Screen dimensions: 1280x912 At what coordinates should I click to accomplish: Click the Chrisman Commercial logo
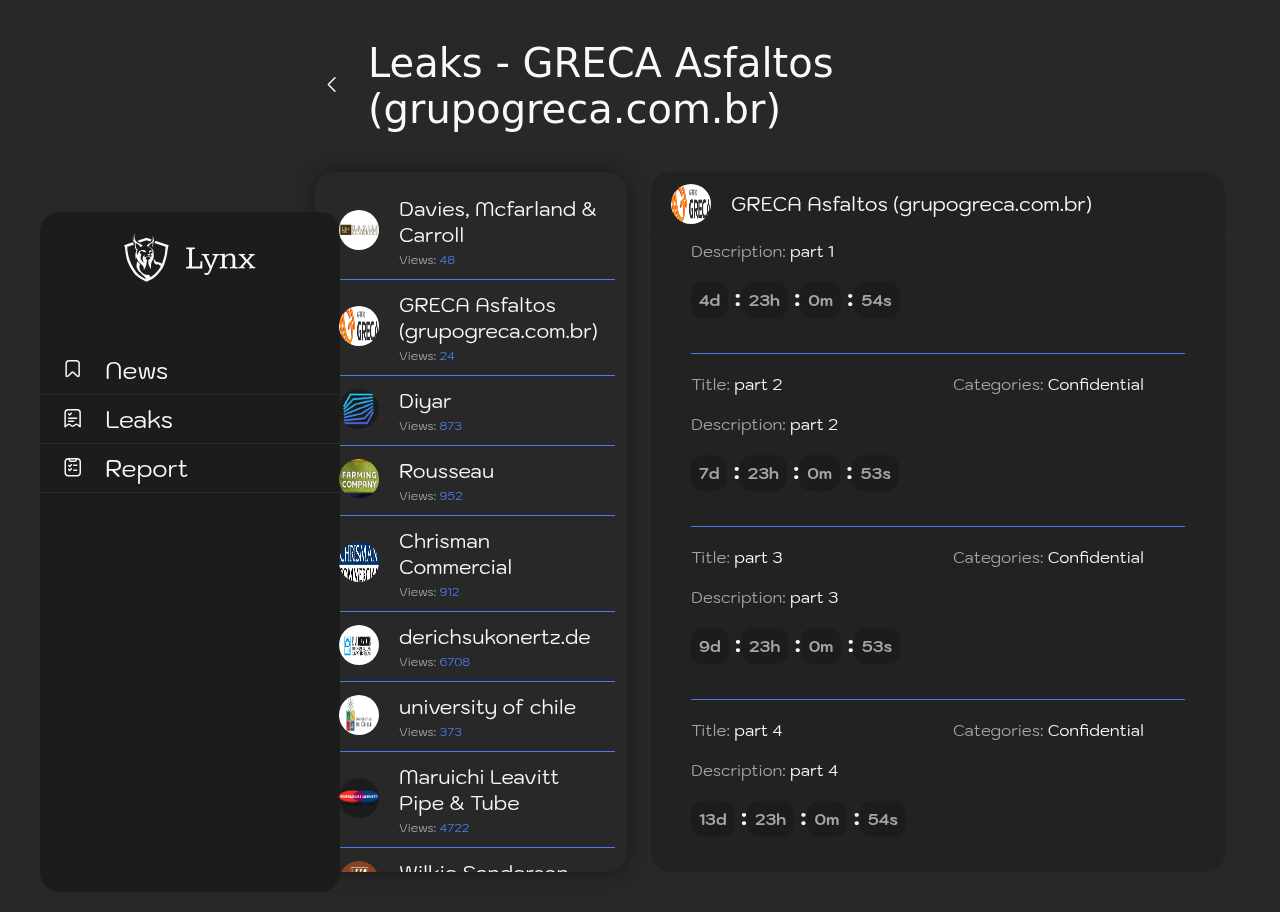click(359, 563)
